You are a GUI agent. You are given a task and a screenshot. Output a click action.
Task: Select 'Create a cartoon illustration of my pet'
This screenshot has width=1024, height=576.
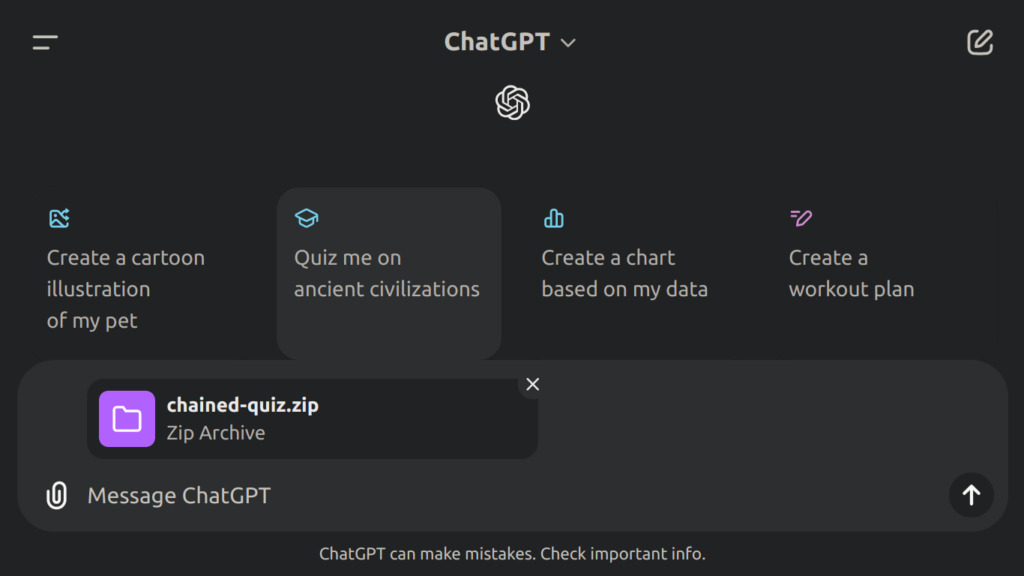coord(125,288)
